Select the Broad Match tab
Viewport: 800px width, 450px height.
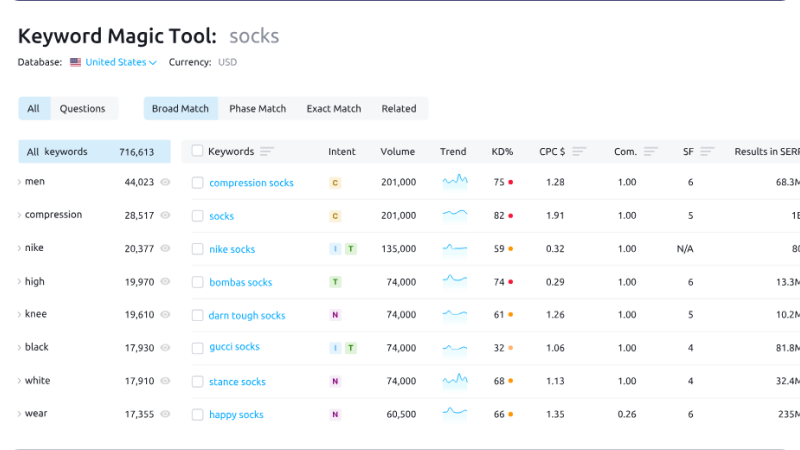click(x=181, y=109)
